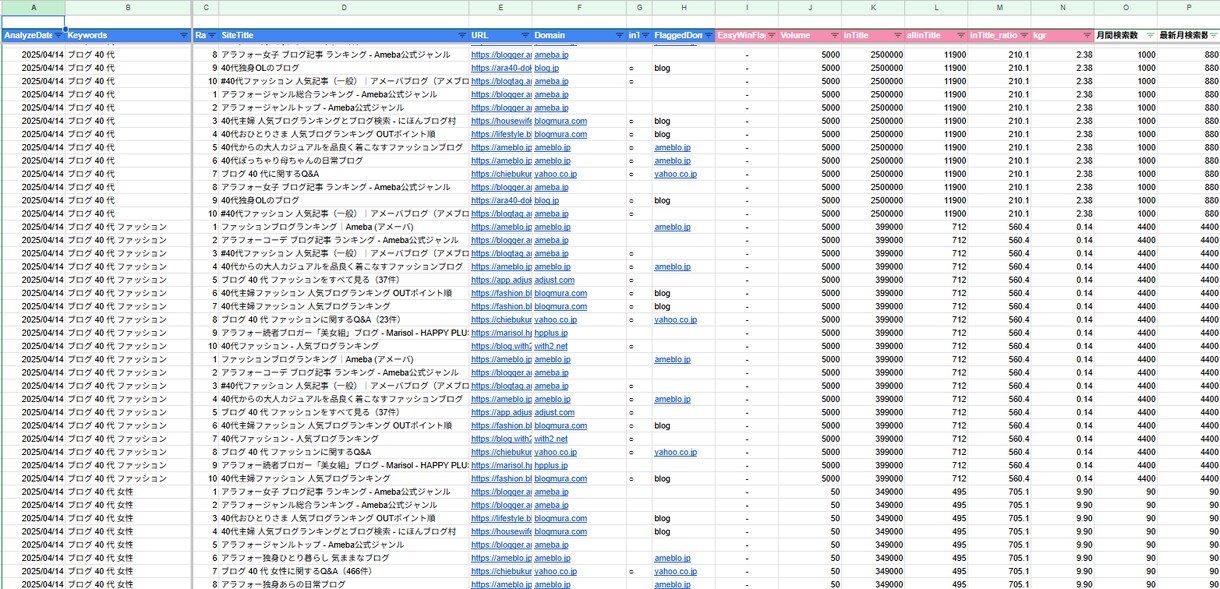Select column M header letter
1220x589 pixels.
(999, 7)
